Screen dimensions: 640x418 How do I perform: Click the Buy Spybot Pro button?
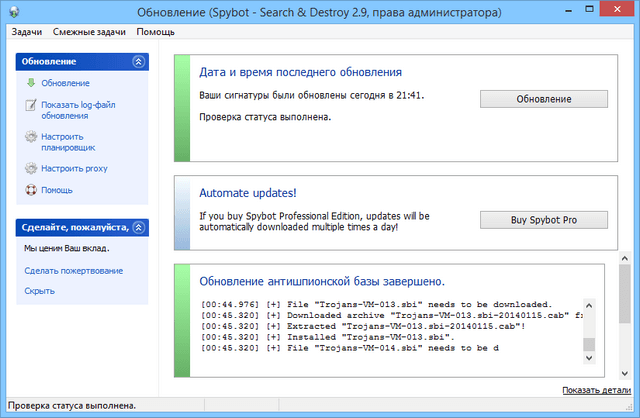[x=543, y=219]
